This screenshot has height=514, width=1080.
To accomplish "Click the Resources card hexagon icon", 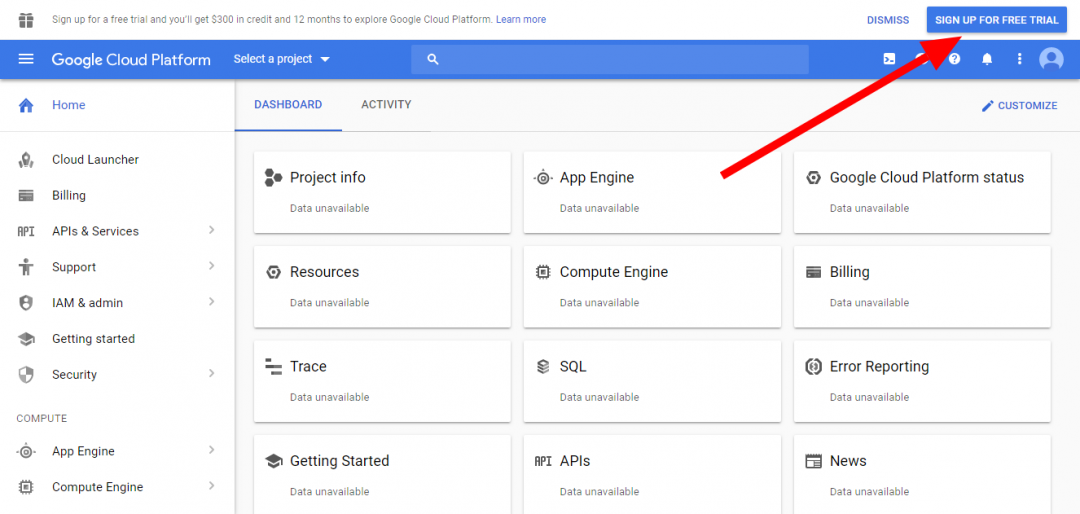I will click(x=273, y=272).
